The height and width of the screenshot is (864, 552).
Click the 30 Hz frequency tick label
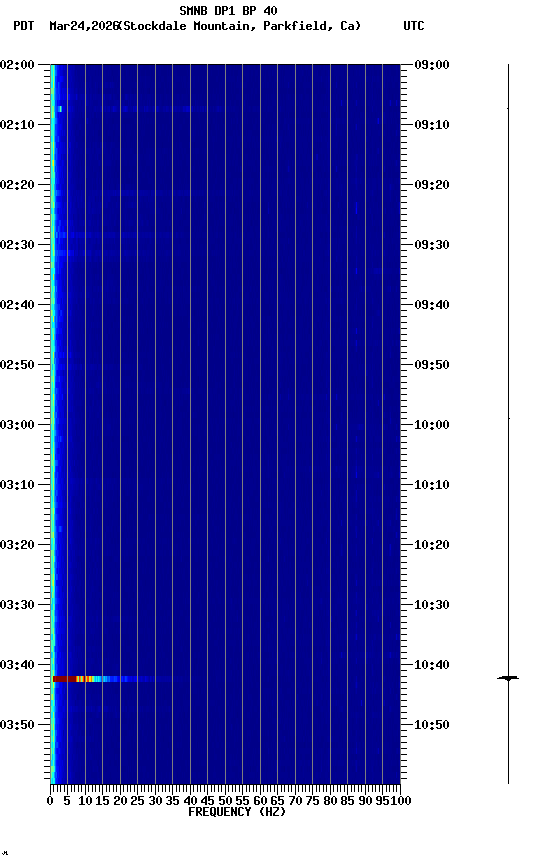click(x=155, y=801)
